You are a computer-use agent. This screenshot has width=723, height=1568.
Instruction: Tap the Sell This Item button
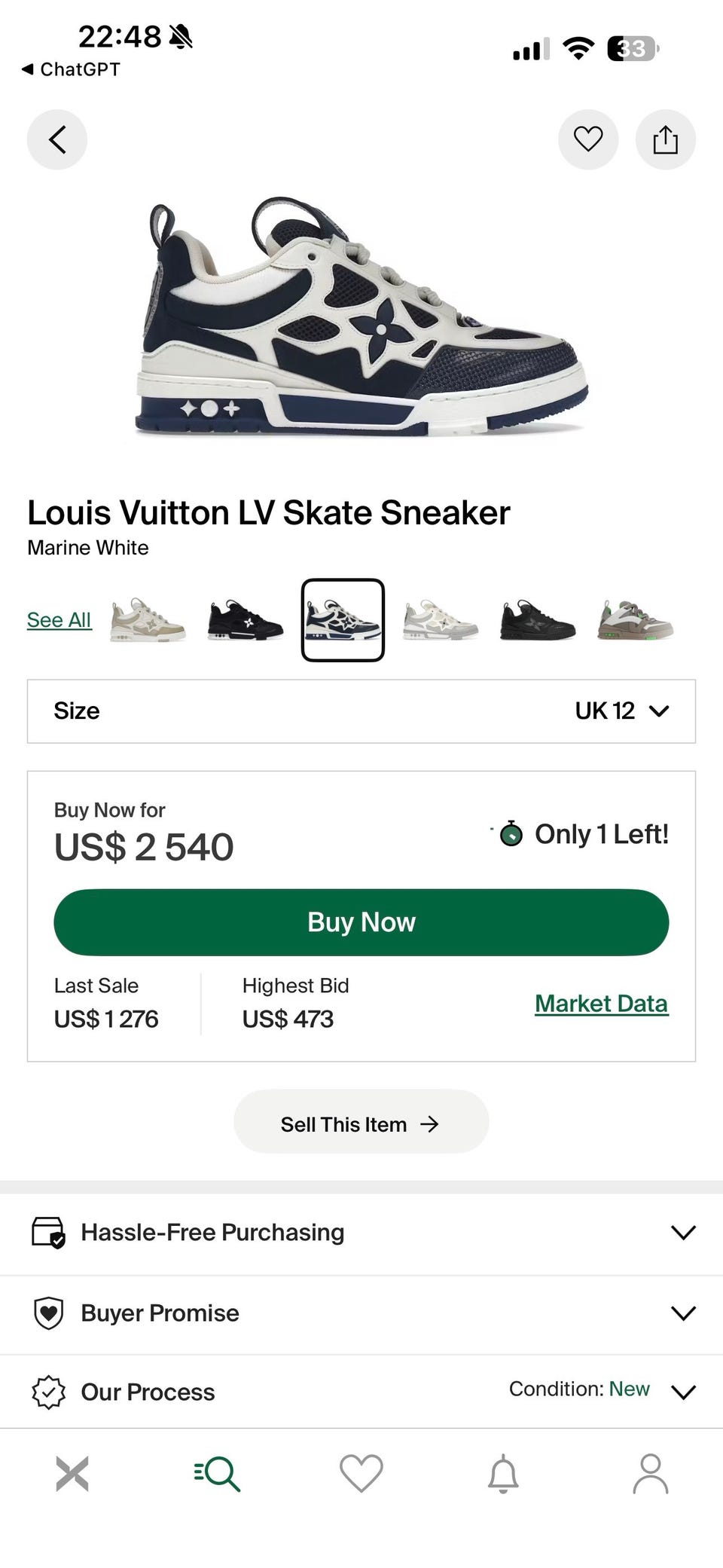tap(361, 1123)
